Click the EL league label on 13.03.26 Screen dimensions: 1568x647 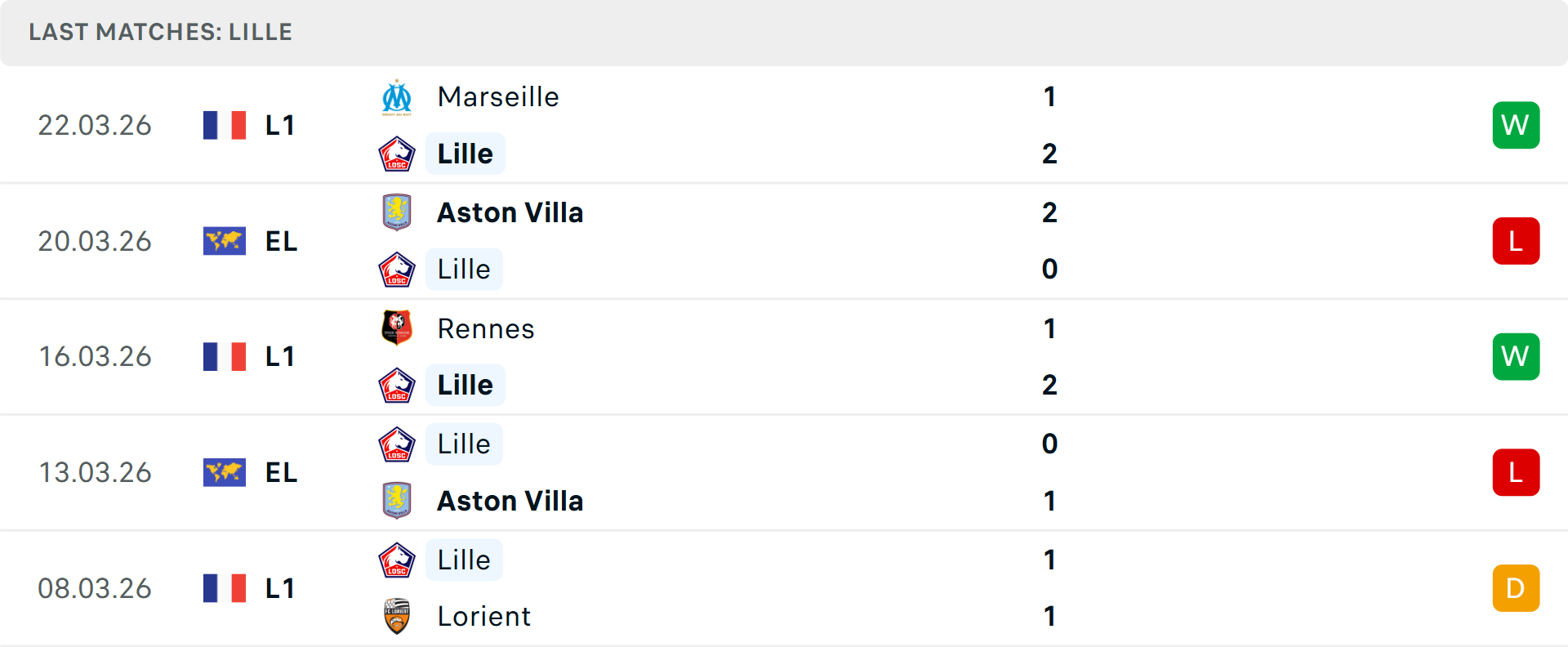(281, 472)
